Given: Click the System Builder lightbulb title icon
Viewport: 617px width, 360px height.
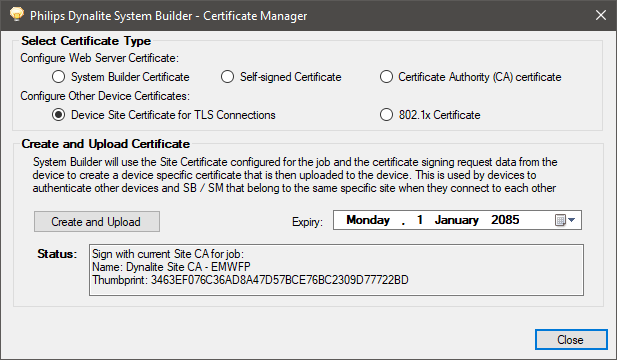Looking at the screenshot, I should click(x=17, y=15).
